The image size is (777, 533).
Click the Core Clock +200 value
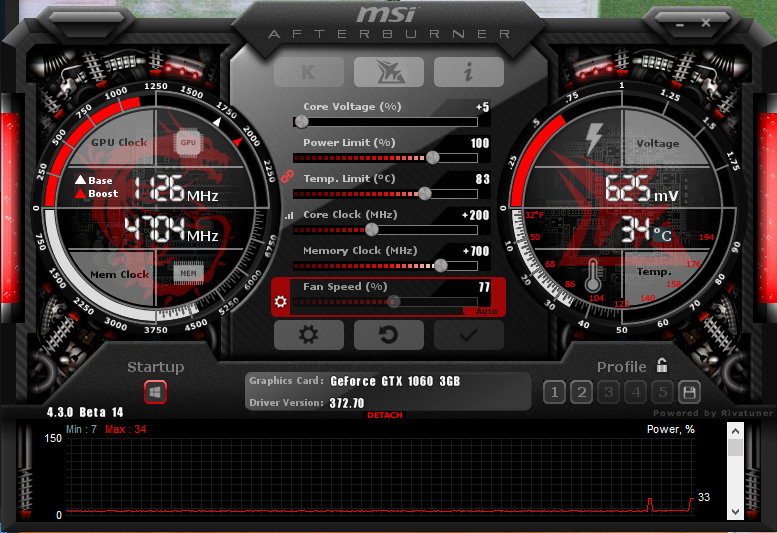tap(475, 215)
